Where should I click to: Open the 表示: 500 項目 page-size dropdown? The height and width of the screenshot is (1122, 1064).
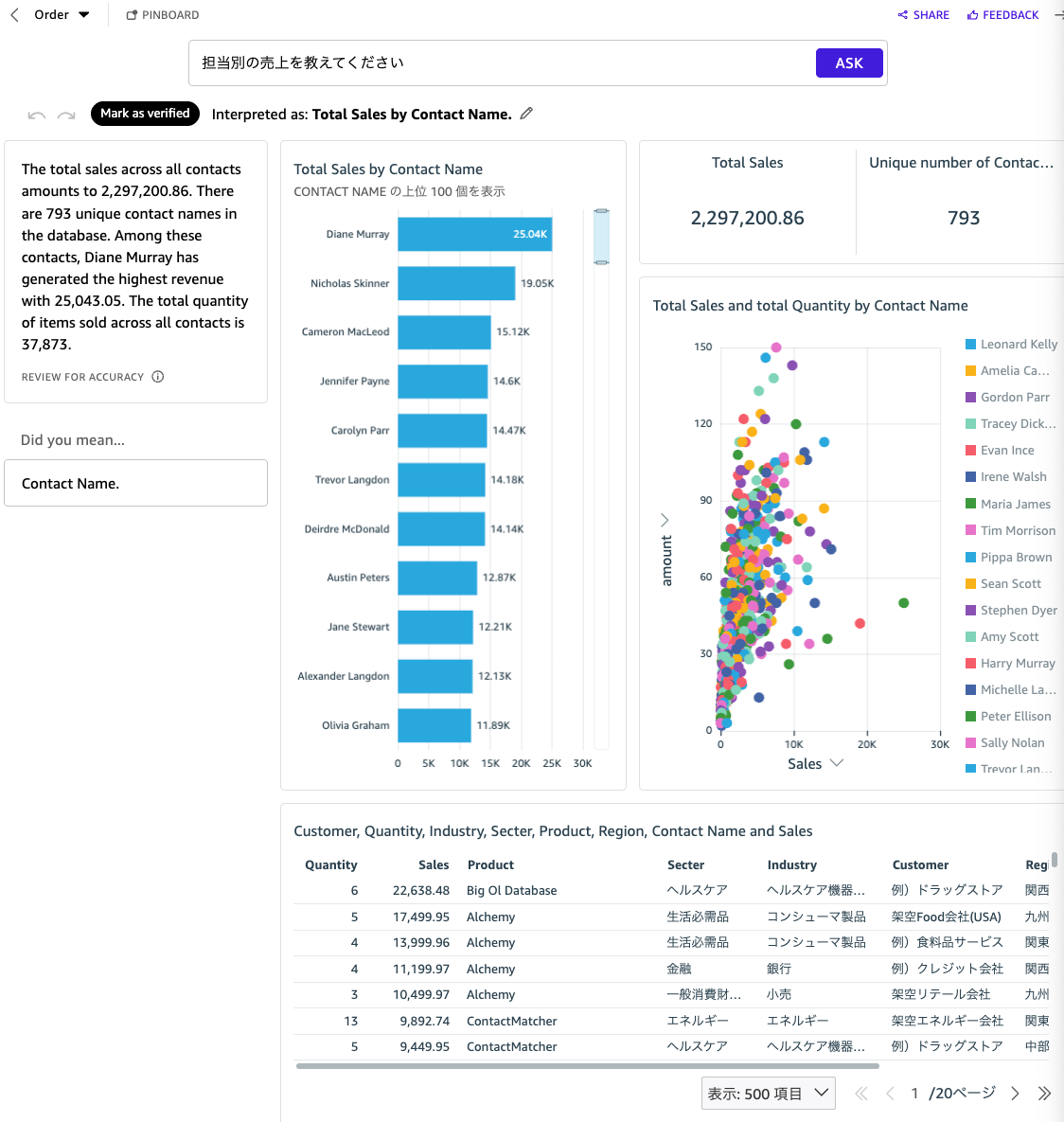pos(768,1093)
